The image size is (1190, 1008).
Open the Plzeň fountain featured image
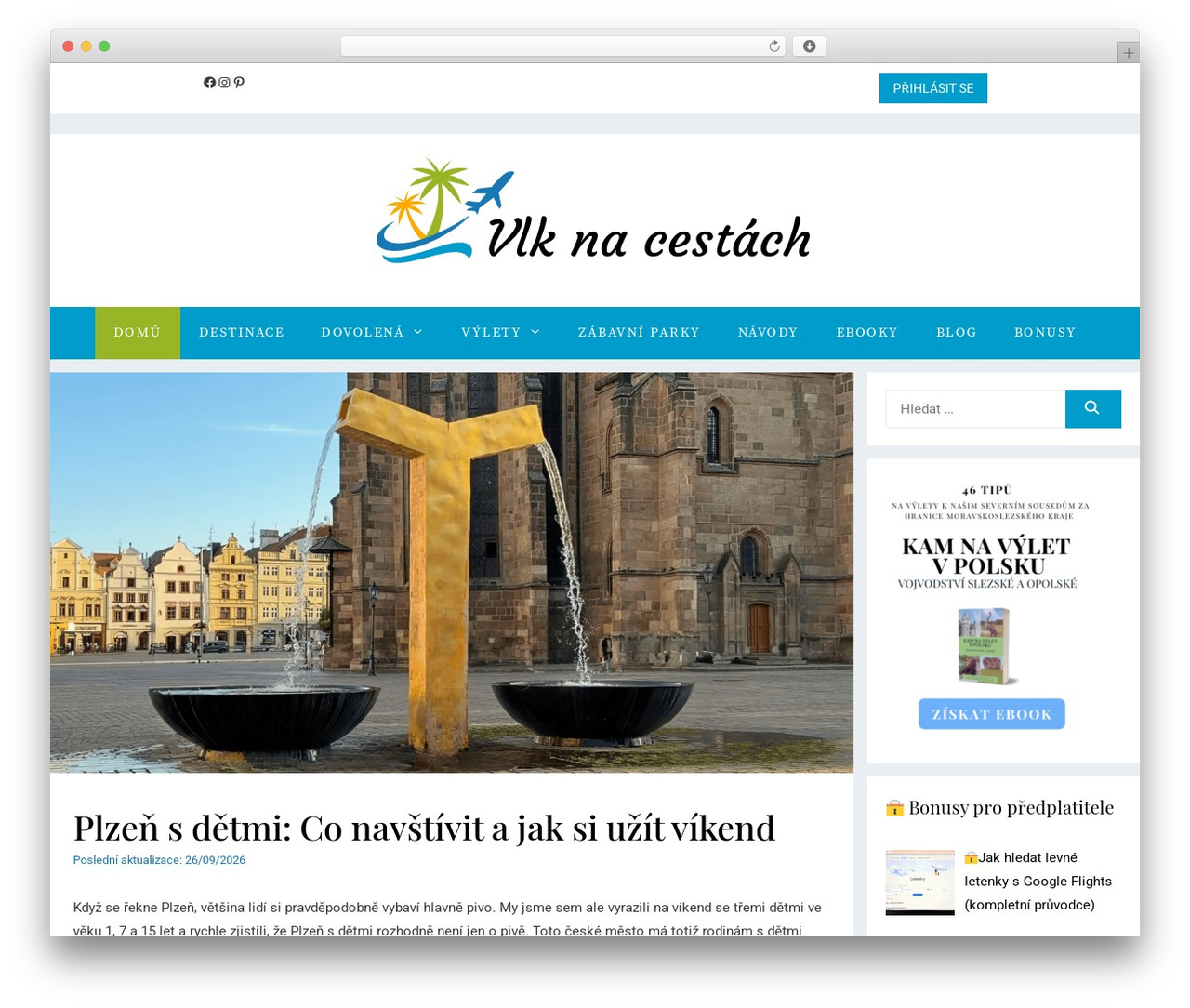pyautogui.click(x=452, y=573)
